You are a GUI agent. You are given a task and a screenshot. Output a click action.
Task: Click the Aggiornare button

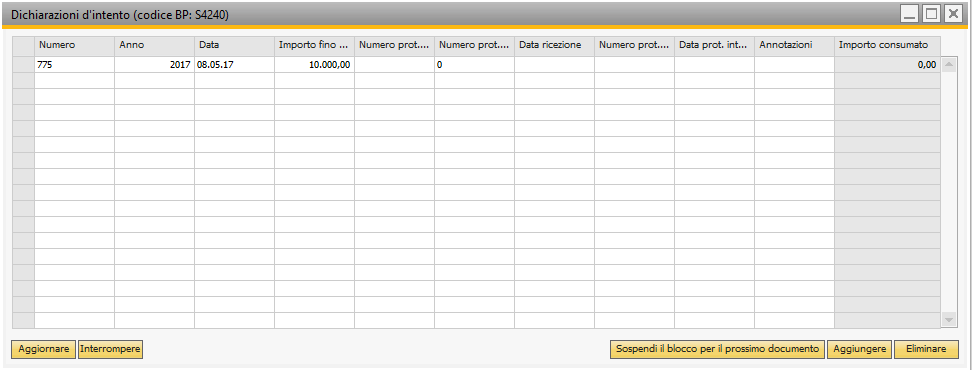coord(43,349)
